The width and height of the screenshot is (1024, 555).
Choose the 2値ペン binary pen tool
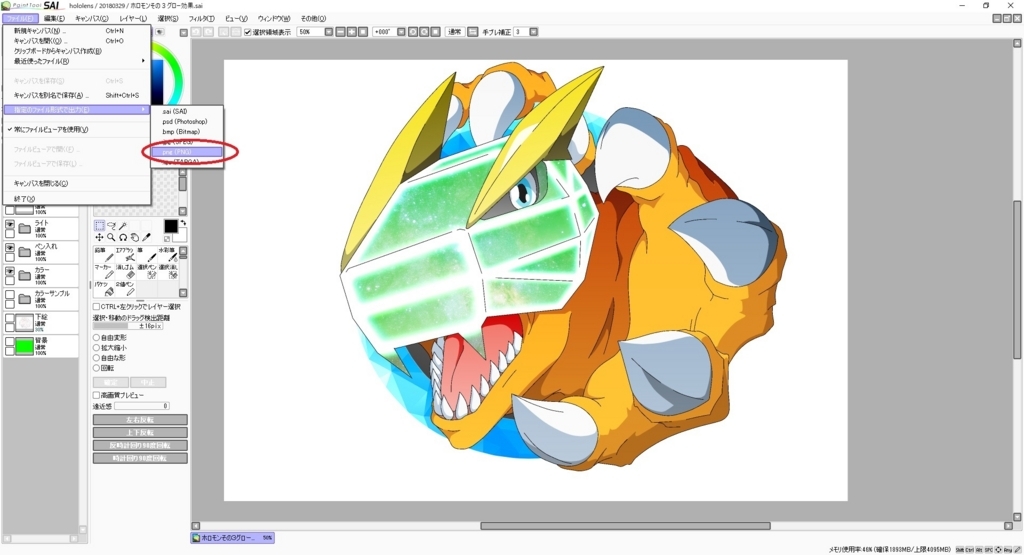pyautogui.click(x=124, y=289)
